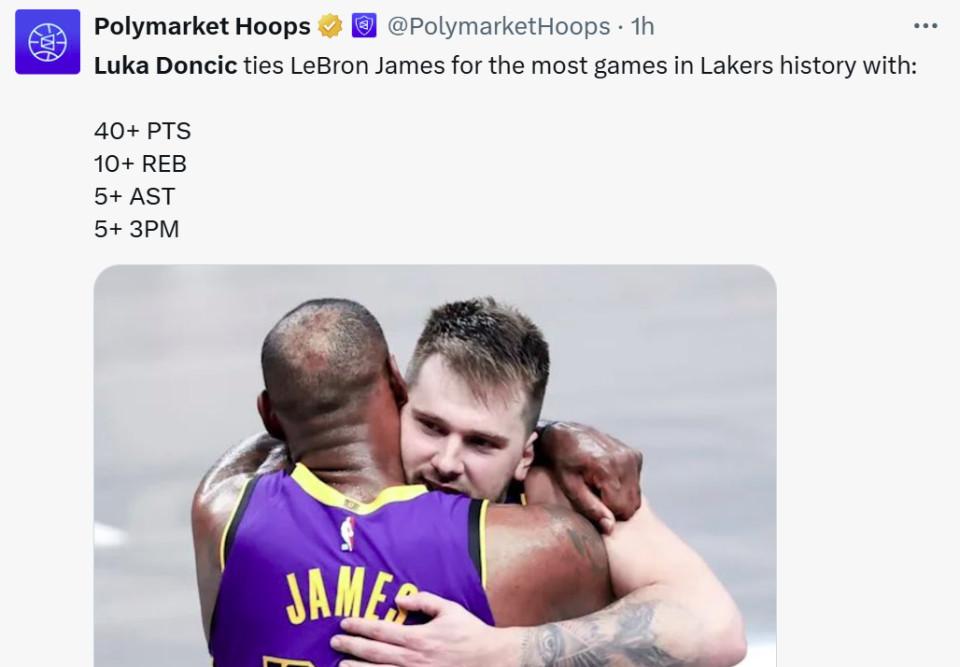Click the 1h post timestamp

tap(642, 26)
